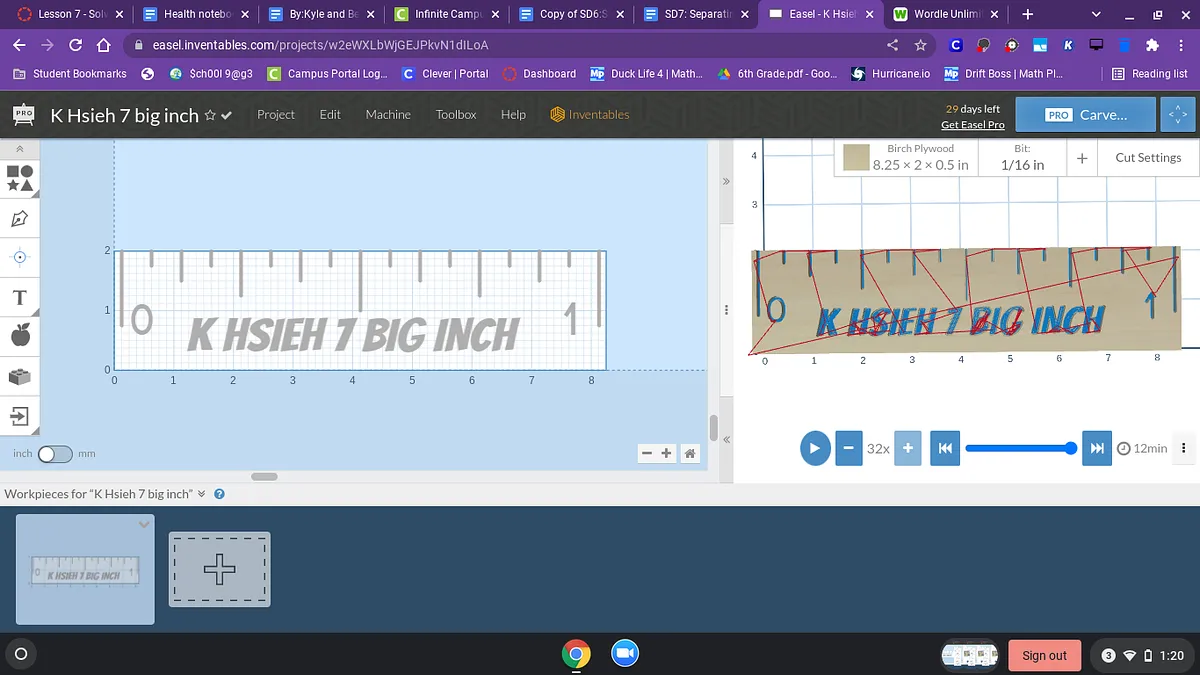Play the carve simulation
Image resolution: width=1200 pixels, height=675 pixels.
click(x=815, y=448)
